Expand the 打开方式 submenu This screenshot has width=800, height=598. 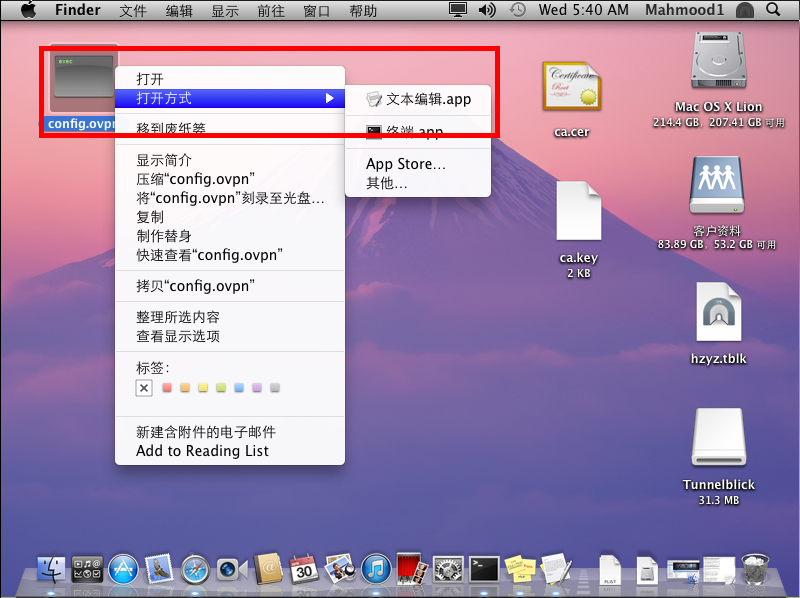230,98
